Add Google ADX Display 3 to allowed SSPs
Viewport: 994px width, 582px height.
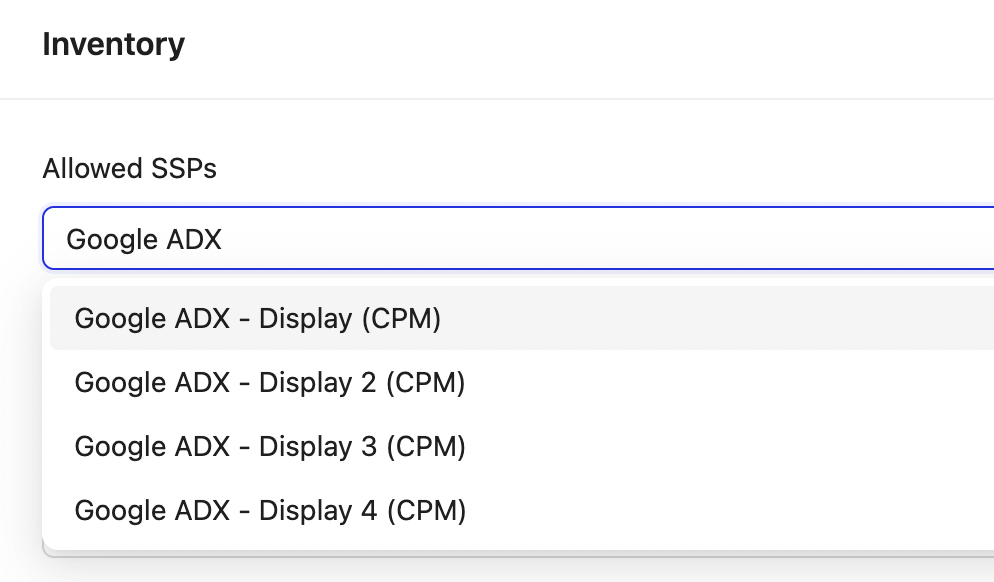[270, 446]
